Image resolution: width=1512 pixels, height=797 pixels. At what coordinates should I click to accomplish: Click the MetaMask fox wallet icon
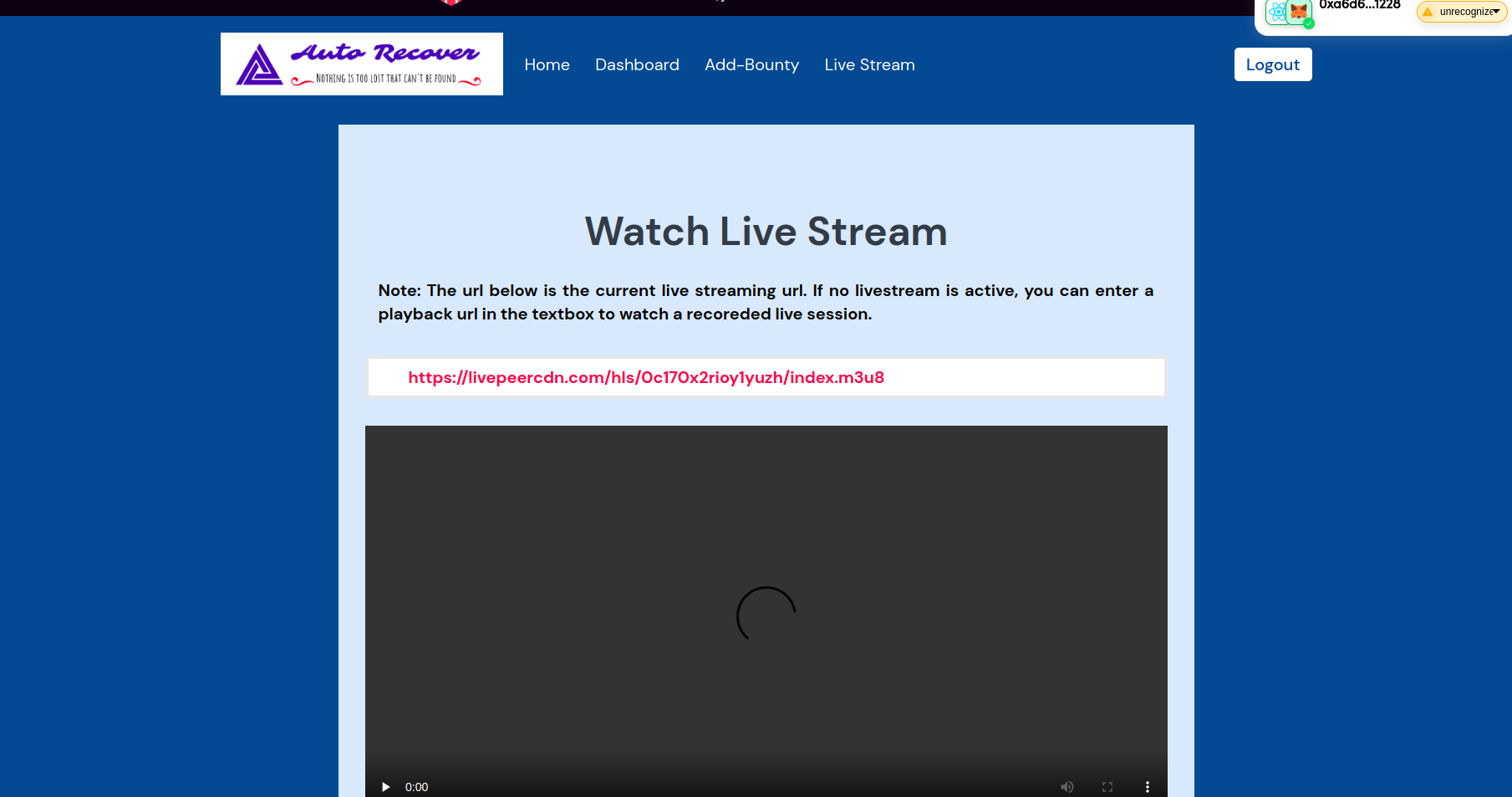tap(1298, 12)
